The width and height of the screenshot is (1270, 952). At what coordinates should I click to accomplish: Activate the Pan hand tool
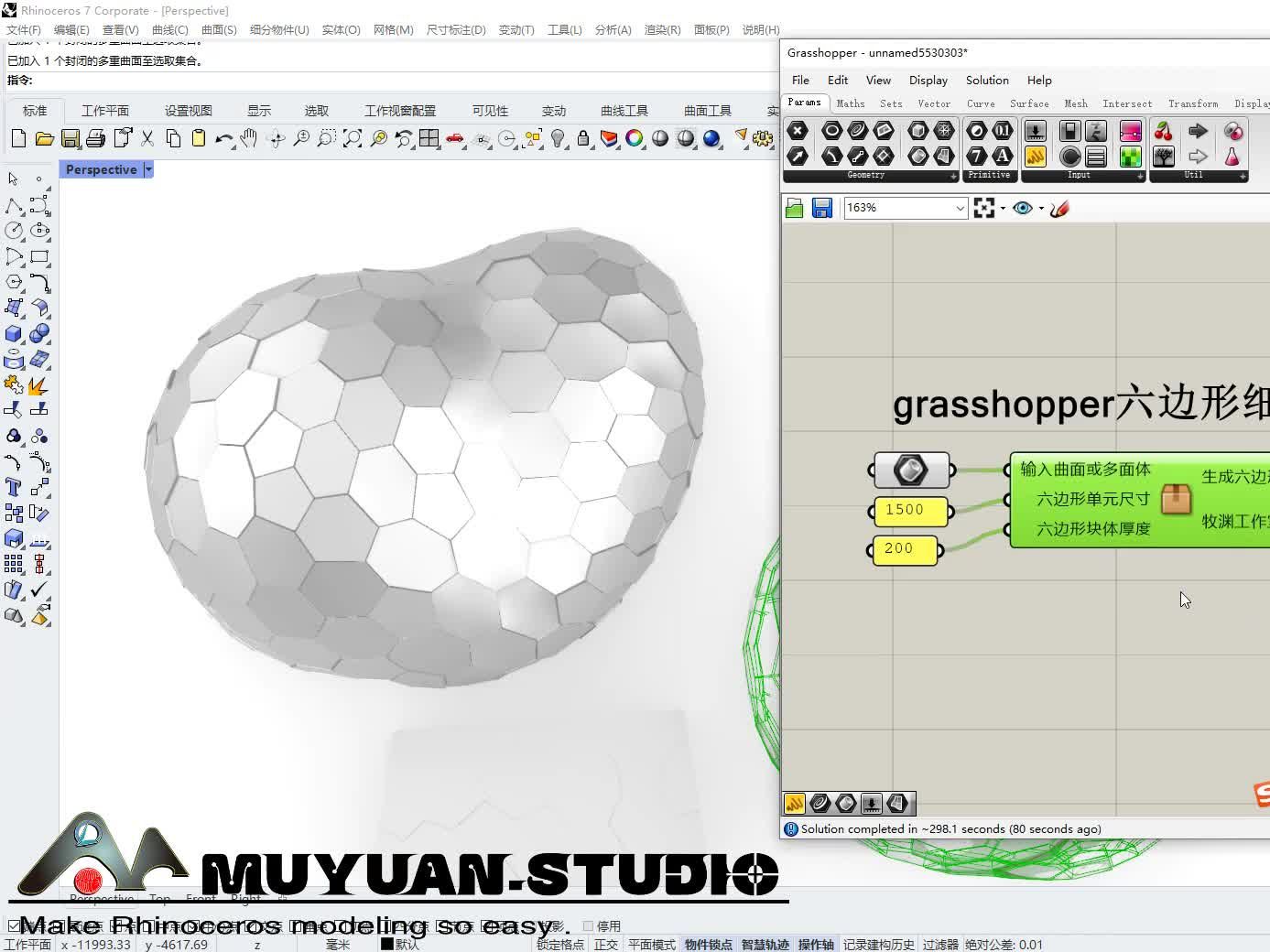[248, 139]
